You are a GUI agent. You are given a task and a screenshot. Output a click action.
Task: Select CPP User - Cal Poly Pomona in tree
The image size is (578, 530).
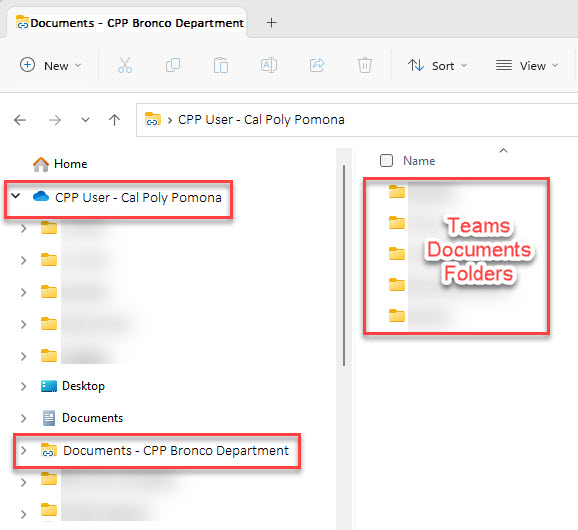[138, 198]
